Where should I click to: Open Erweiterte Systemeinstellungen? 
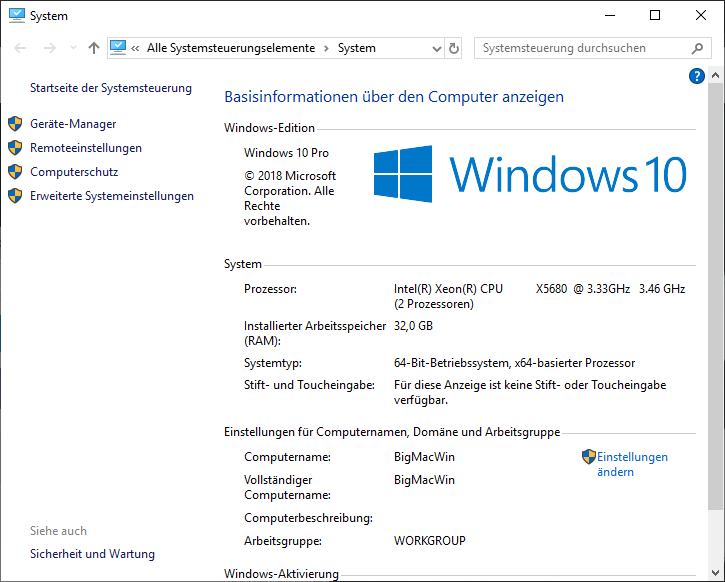pyautogui.click(x=112, y=196)
